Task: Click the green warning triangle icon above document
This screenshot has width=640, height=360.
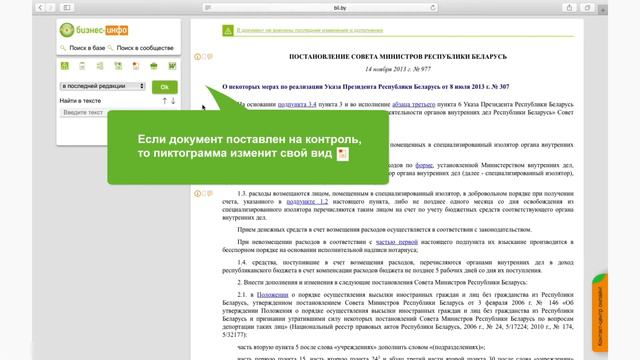Action: (x=228, y=31)
